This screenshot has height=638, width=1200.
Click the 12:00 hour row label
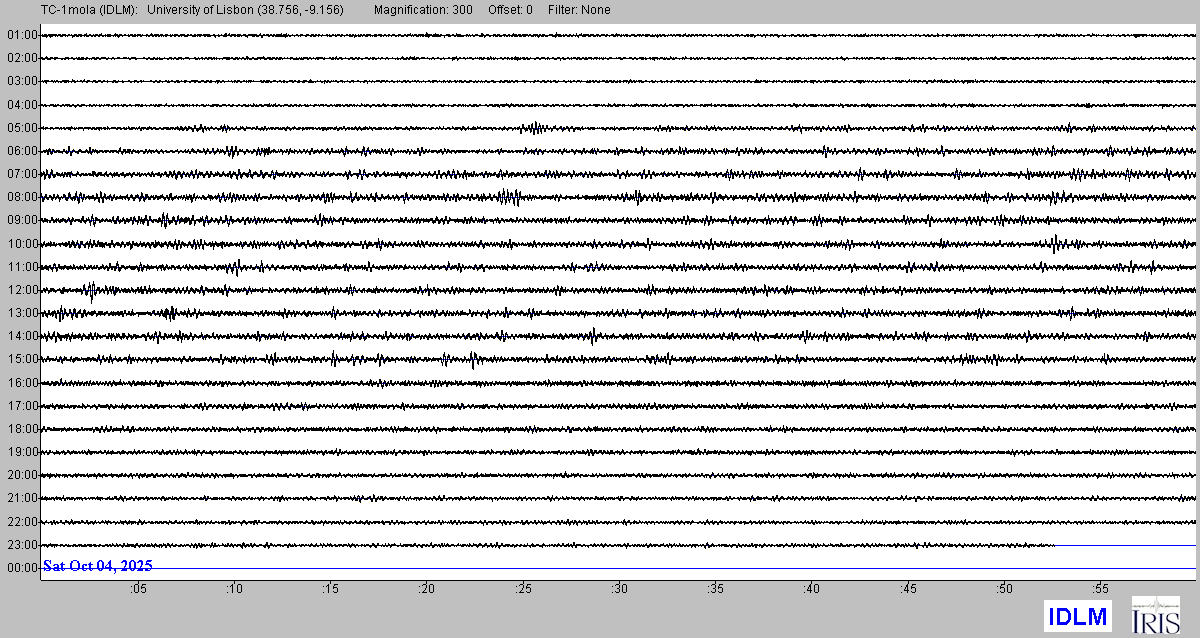pos(21,290)
